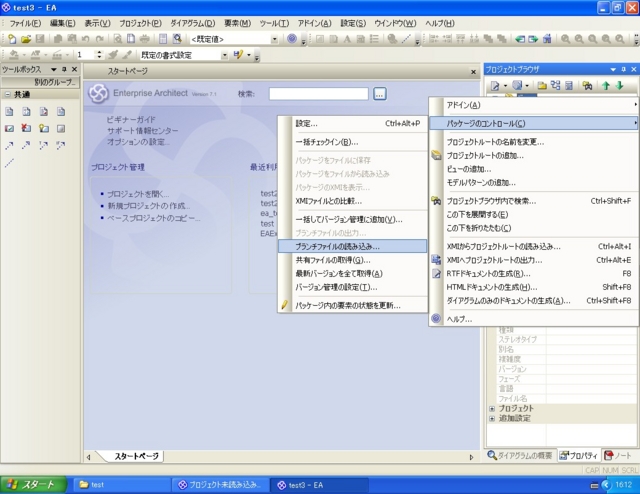Select ブランチファイルの読み込み menu entry
The image size is (640, 494).
[352, 246]
